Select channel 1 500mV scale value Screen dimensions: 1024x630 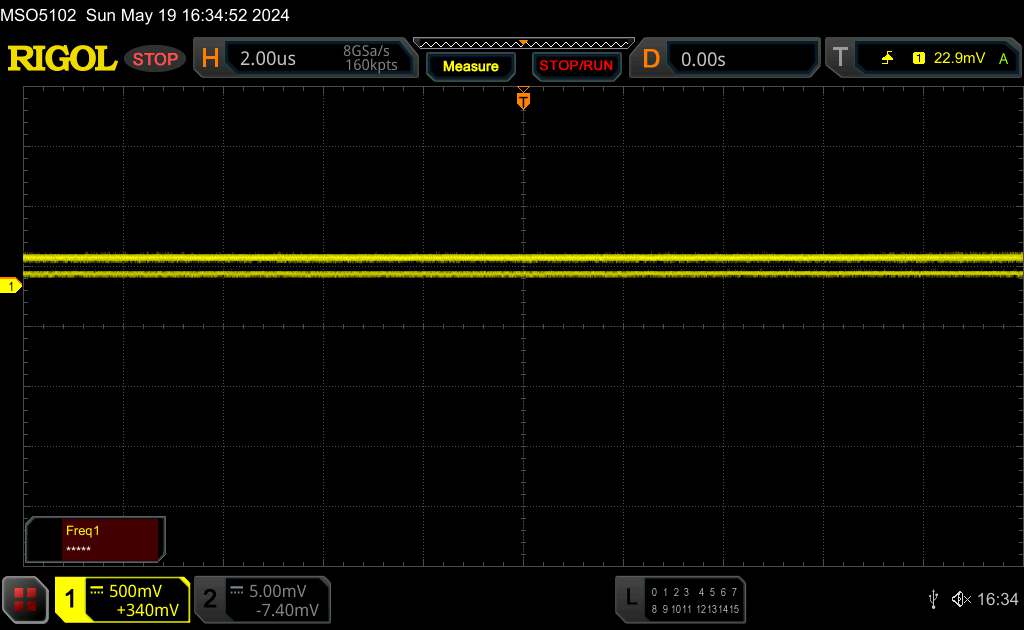pos(135,591)
